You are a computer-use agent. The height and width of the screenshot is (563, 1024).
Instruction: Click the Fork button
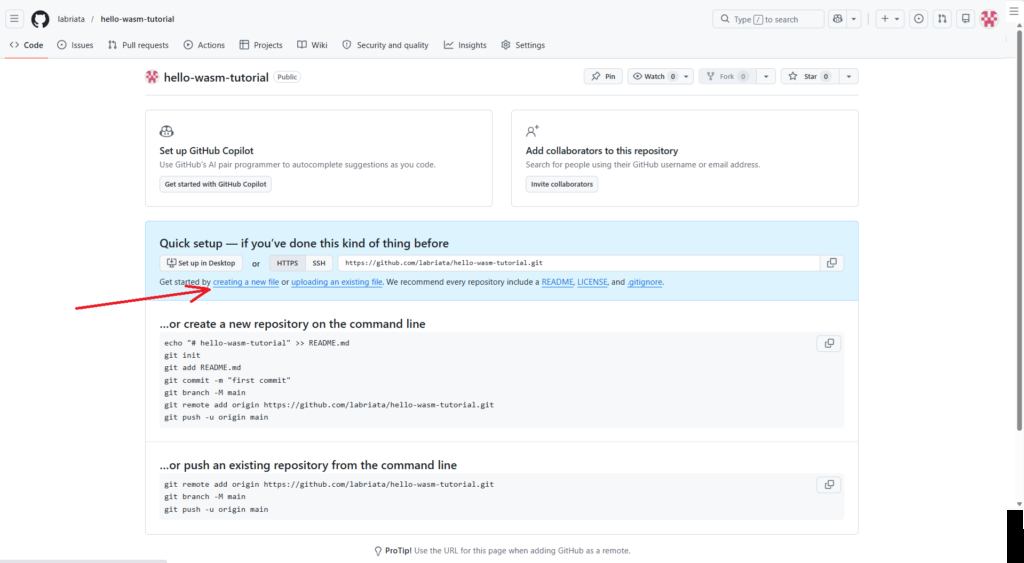pos(727,76)
